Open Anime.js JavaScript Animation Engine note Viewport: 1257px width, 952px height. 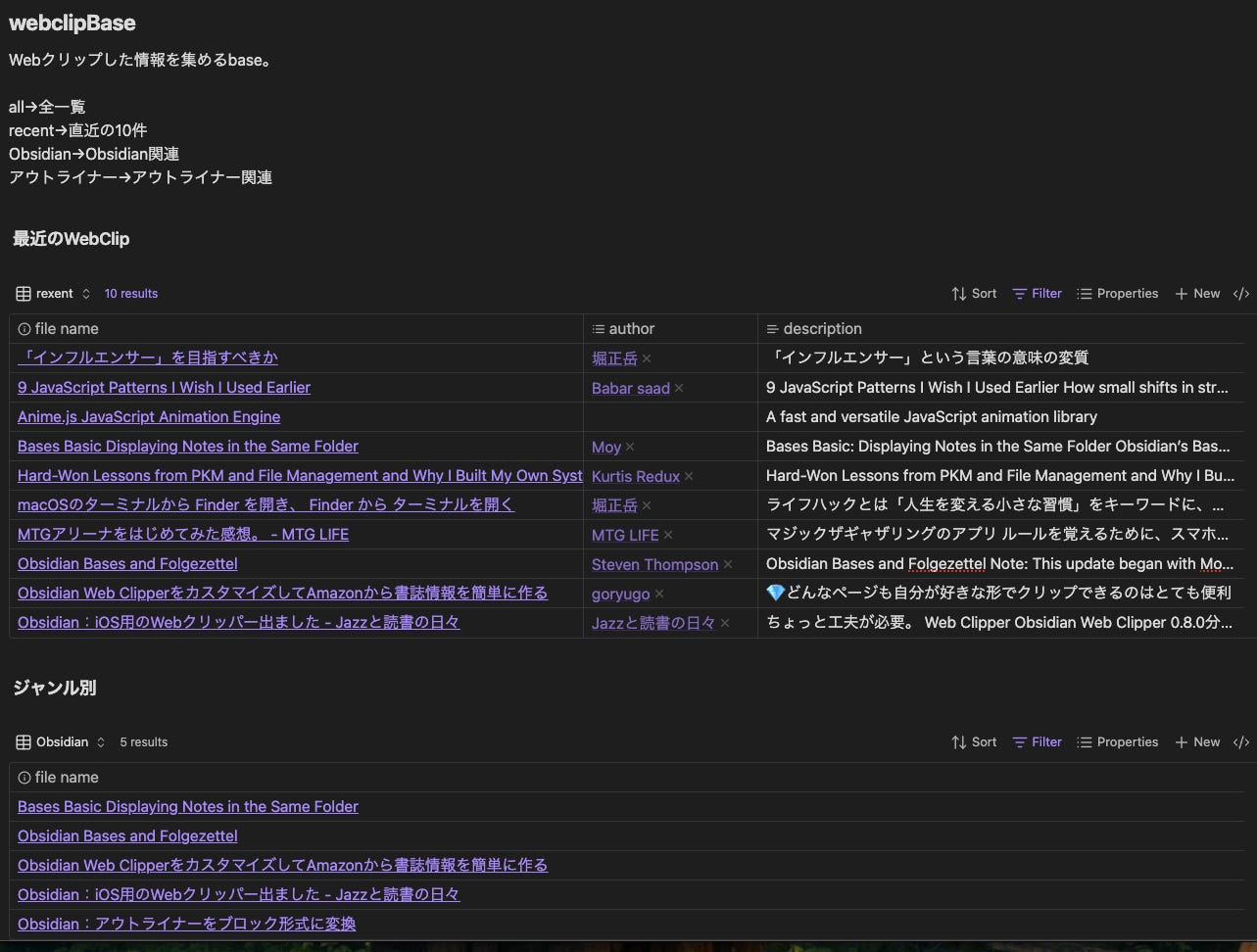149,417
